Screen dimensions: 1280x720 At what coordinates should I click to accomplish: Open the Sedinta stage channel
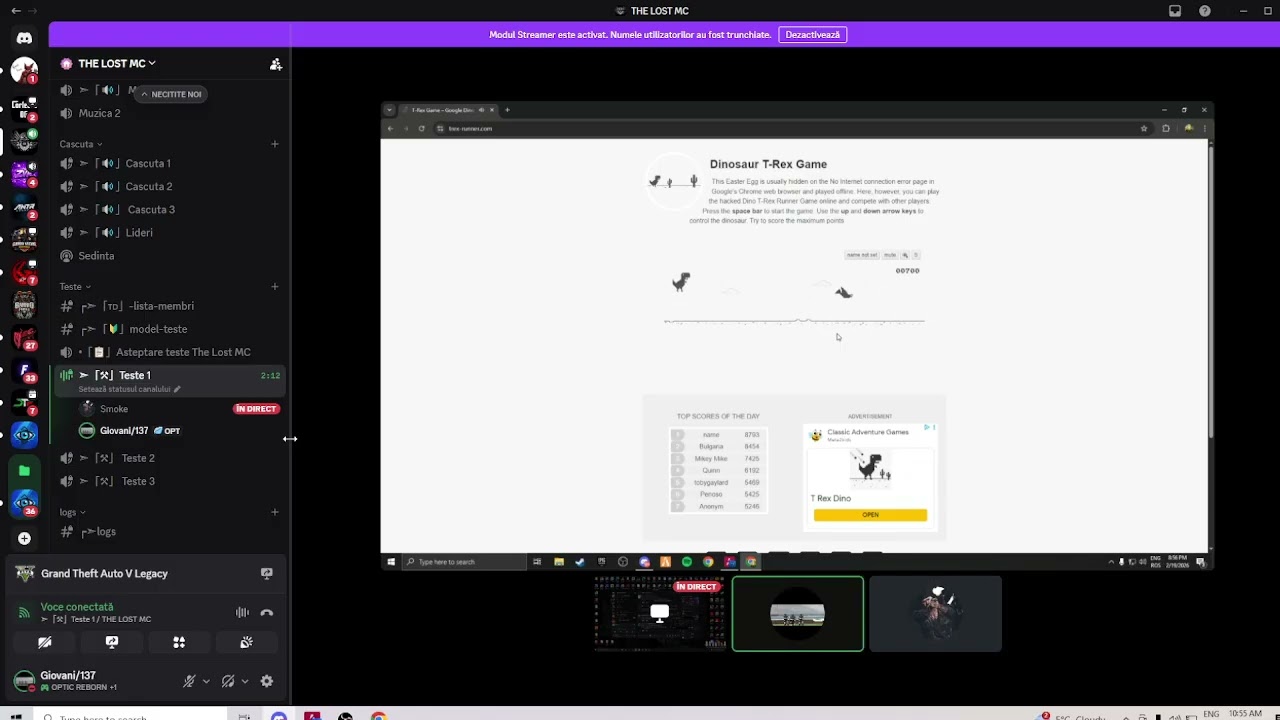tap(170, 256)
